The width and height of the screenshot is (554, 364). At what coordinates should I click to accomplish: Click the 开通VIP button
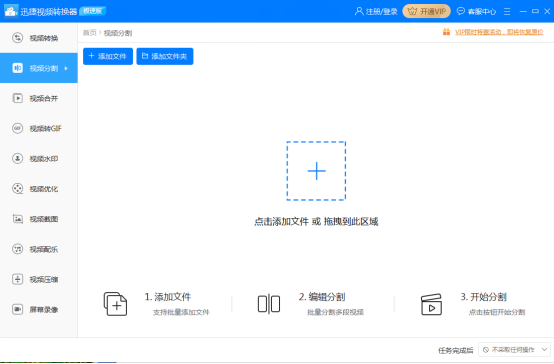click(x=426, y=11)
